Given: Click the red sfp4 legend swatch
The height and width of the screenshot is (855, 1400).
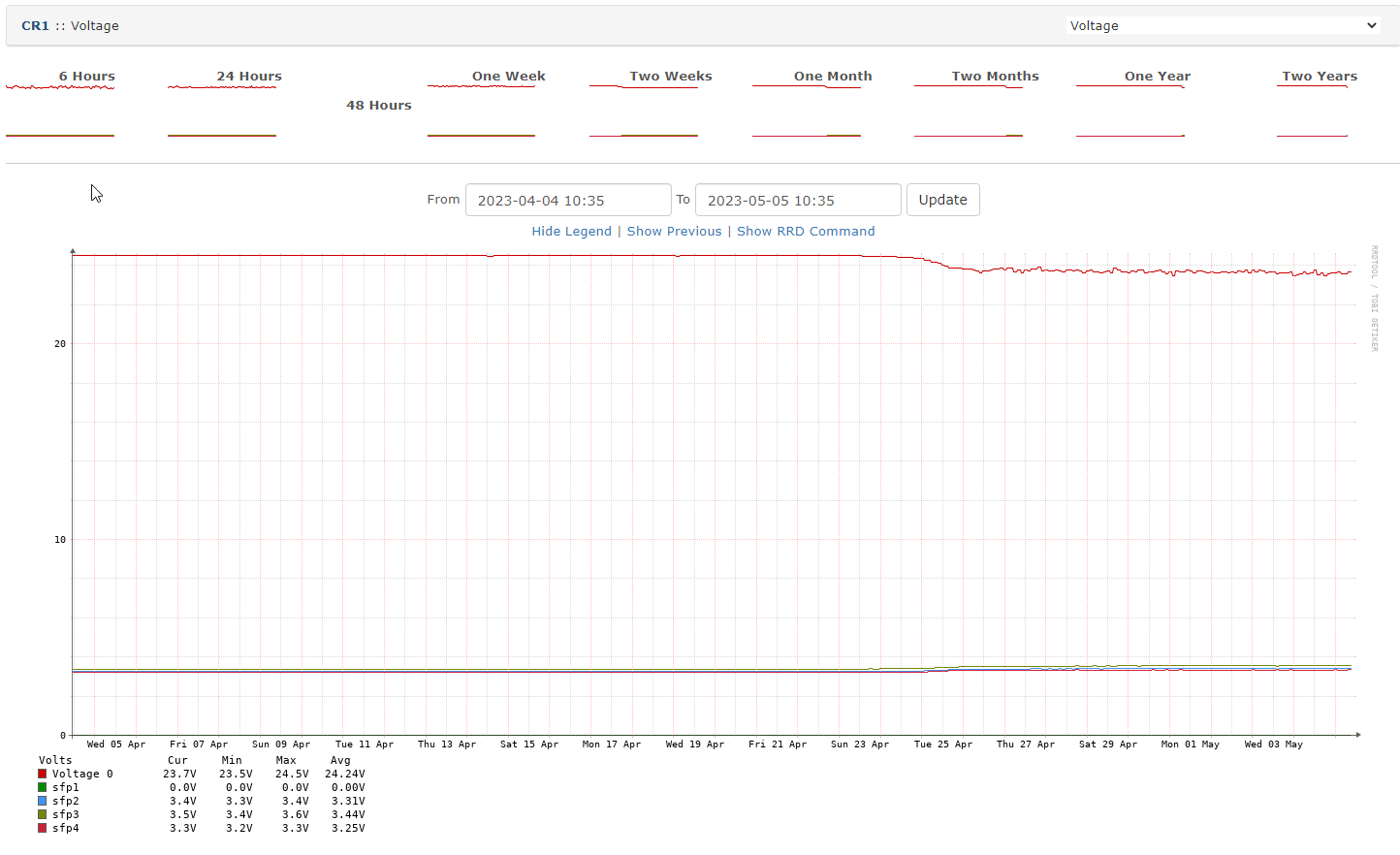Looking at the screenshot, I should click(43, 828).
